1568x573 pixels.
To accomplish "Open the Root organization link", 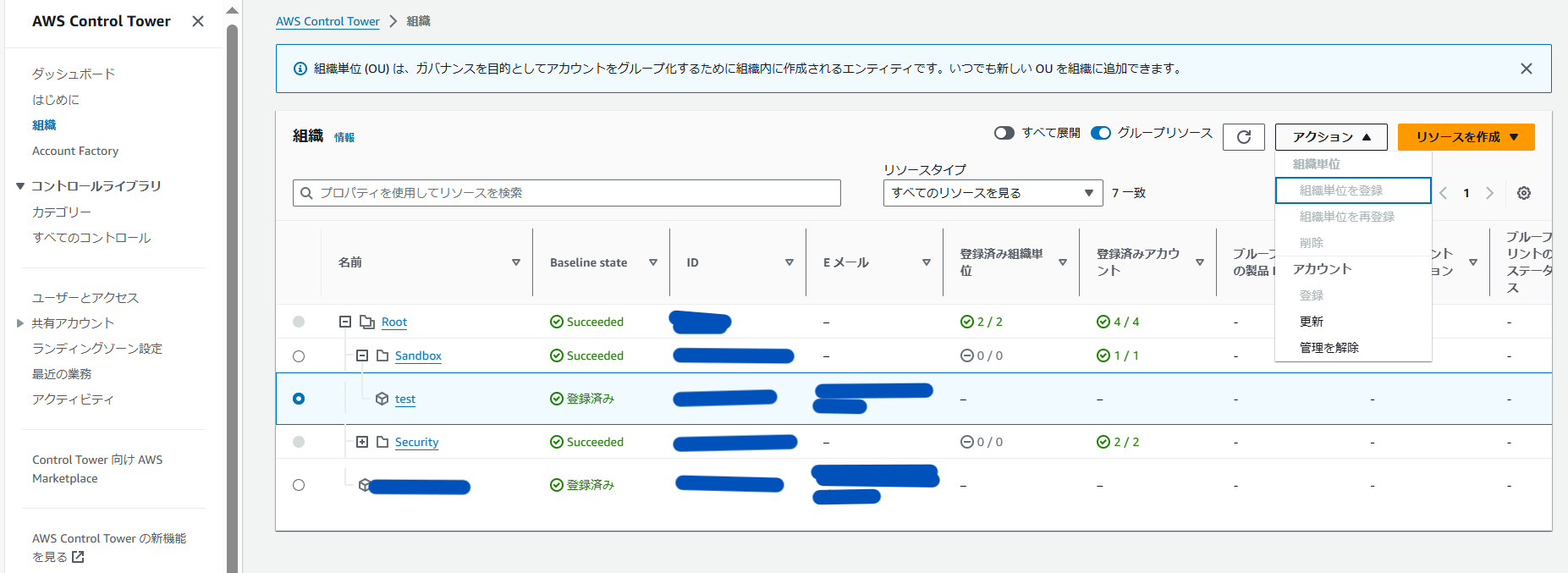I will [x=394, y=322].
